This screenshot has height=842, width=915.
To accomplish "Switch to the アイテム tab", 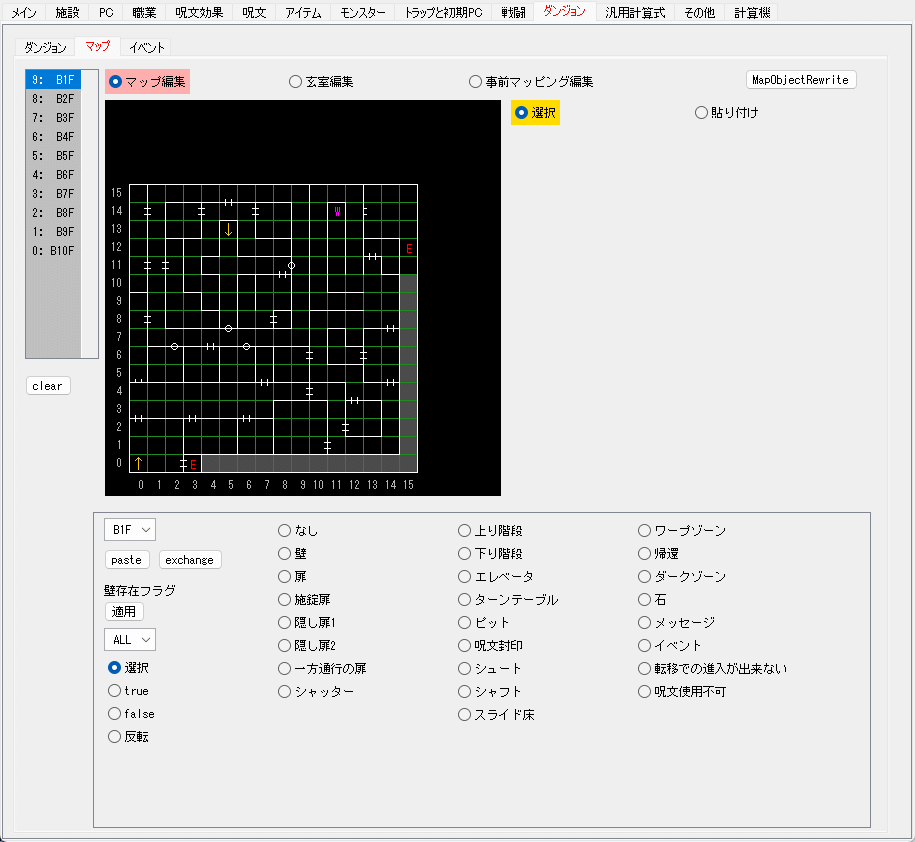I will tap(303, 13).
